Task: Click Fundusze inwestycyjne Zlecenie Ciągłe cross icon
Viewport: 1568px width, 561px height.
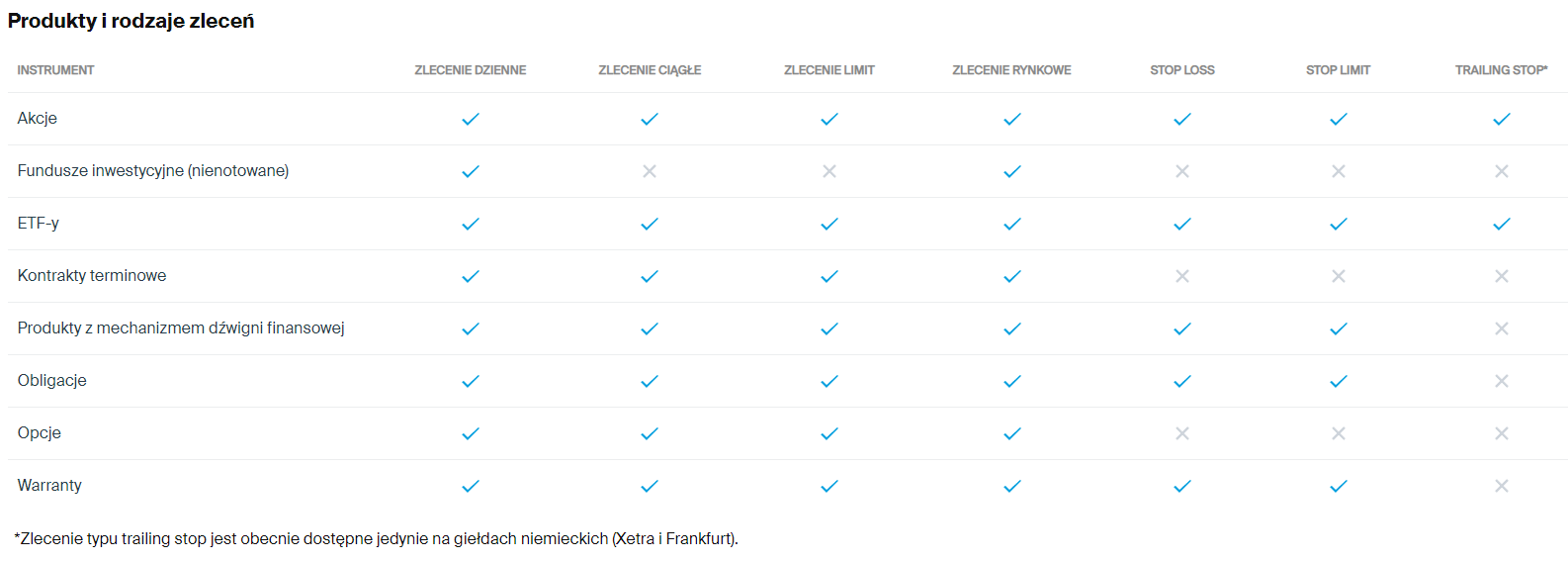Action: coord(650,171)
